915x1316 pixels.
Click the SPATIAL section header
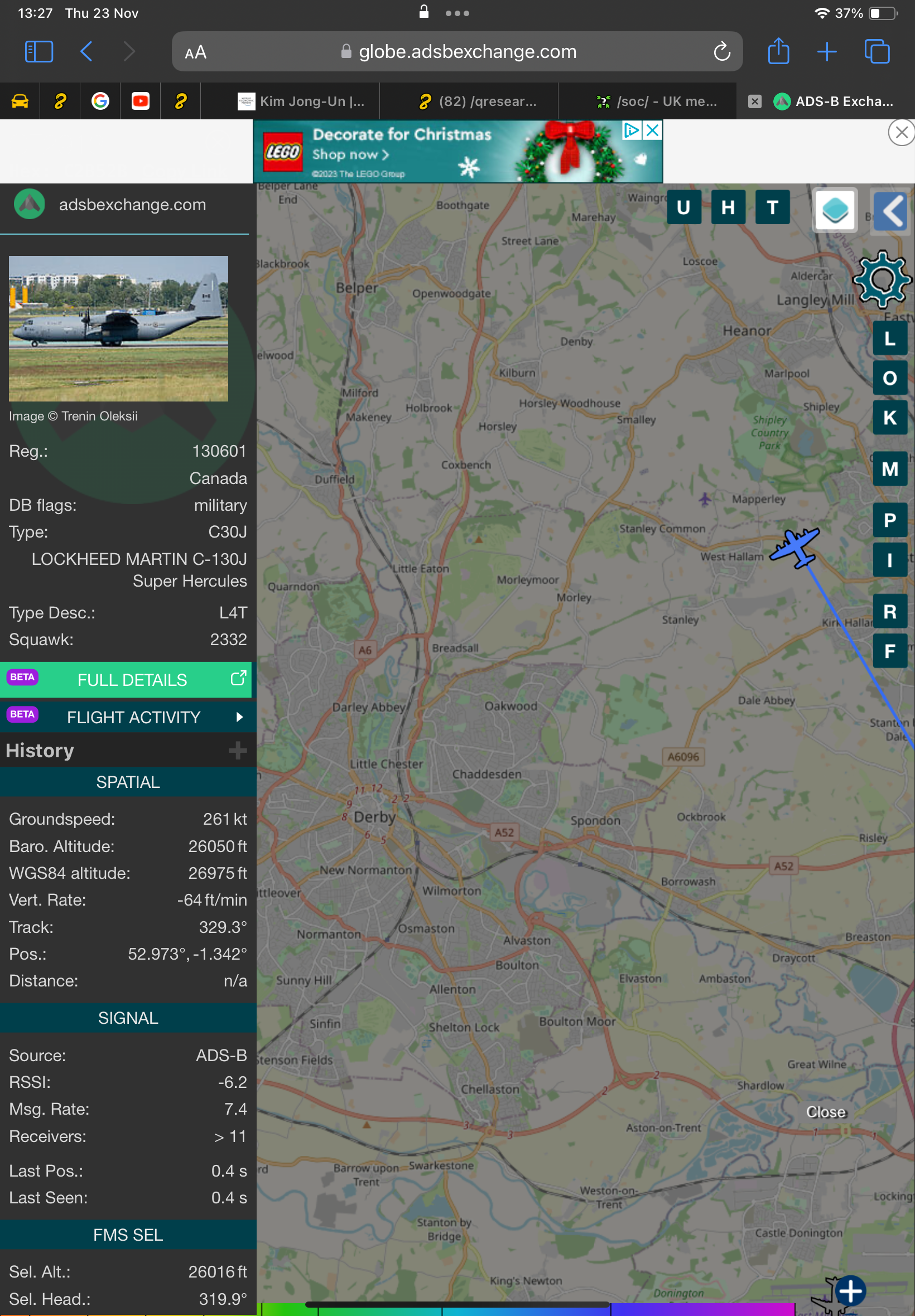(128, 782)
